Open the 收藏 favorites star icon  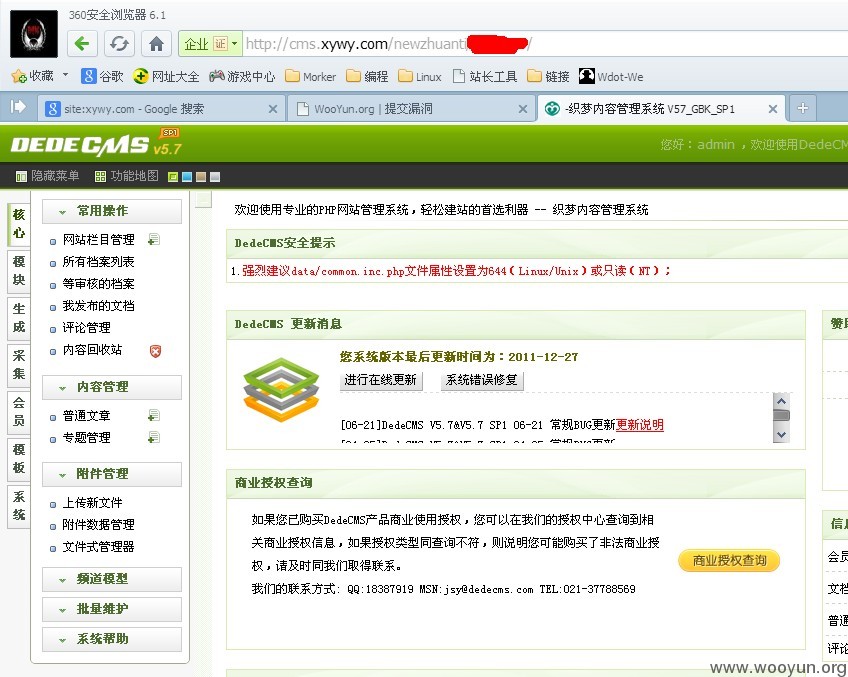[x=19, y=76]
